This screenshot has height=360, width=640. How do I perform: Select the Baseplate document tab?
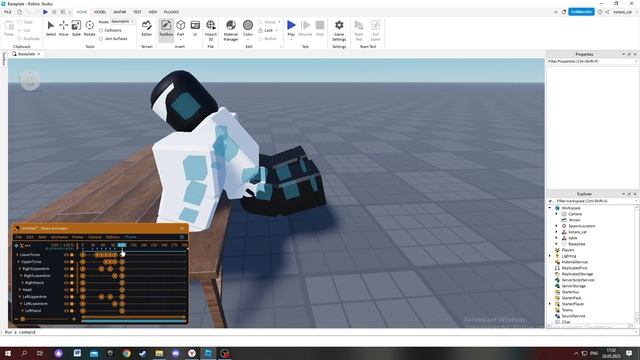tap(26, 54)
